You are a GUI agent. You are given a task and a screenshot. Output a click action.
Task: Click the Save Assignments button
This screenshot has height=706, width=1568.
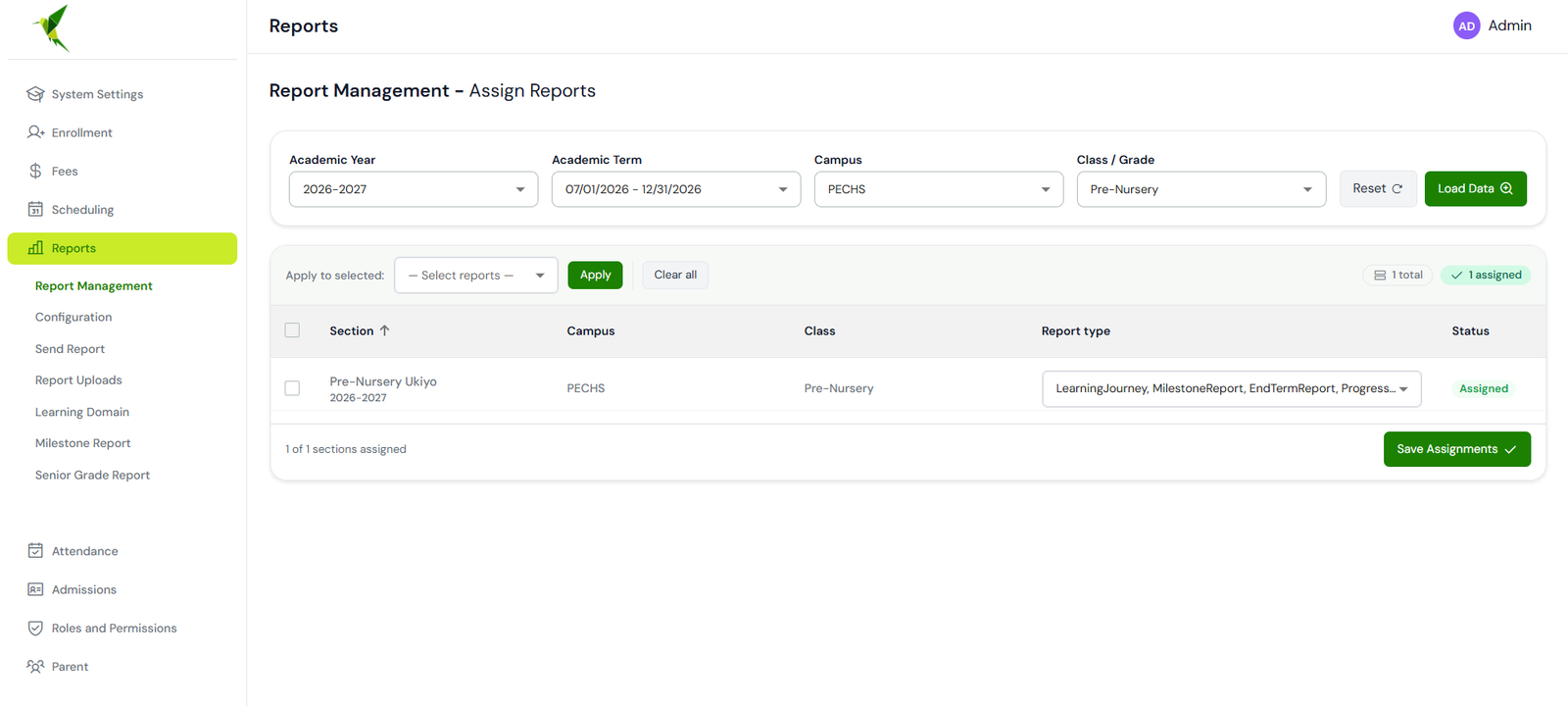coord(1457,449)
